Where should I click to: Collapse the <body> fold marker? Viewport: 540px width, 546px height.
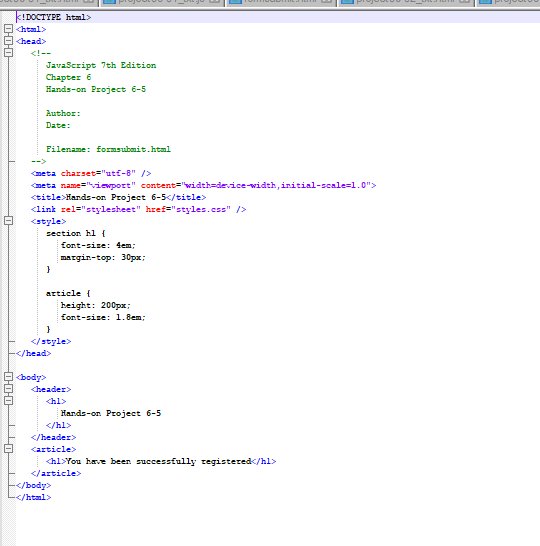pyautogui.click(x=8, y=377)
